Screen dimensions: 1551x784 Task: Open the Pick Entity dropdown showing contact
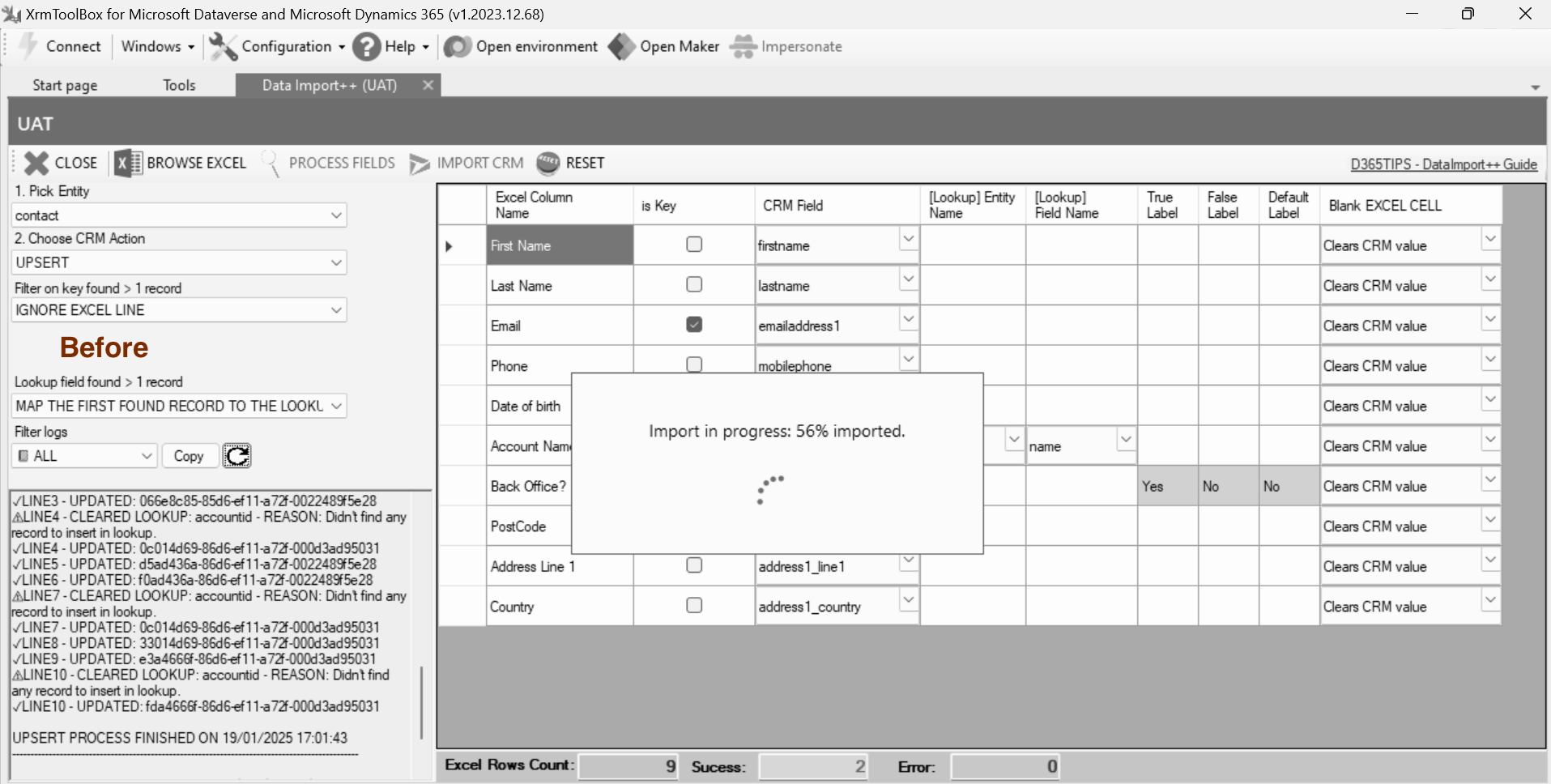(336, 215)
